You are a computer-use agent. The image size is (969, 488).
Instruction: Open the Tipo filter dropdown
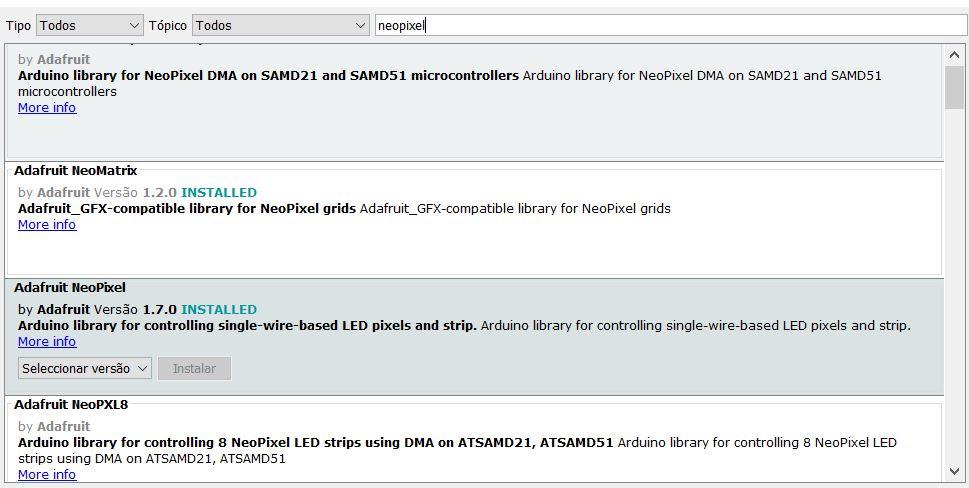[x=90, y=26]
